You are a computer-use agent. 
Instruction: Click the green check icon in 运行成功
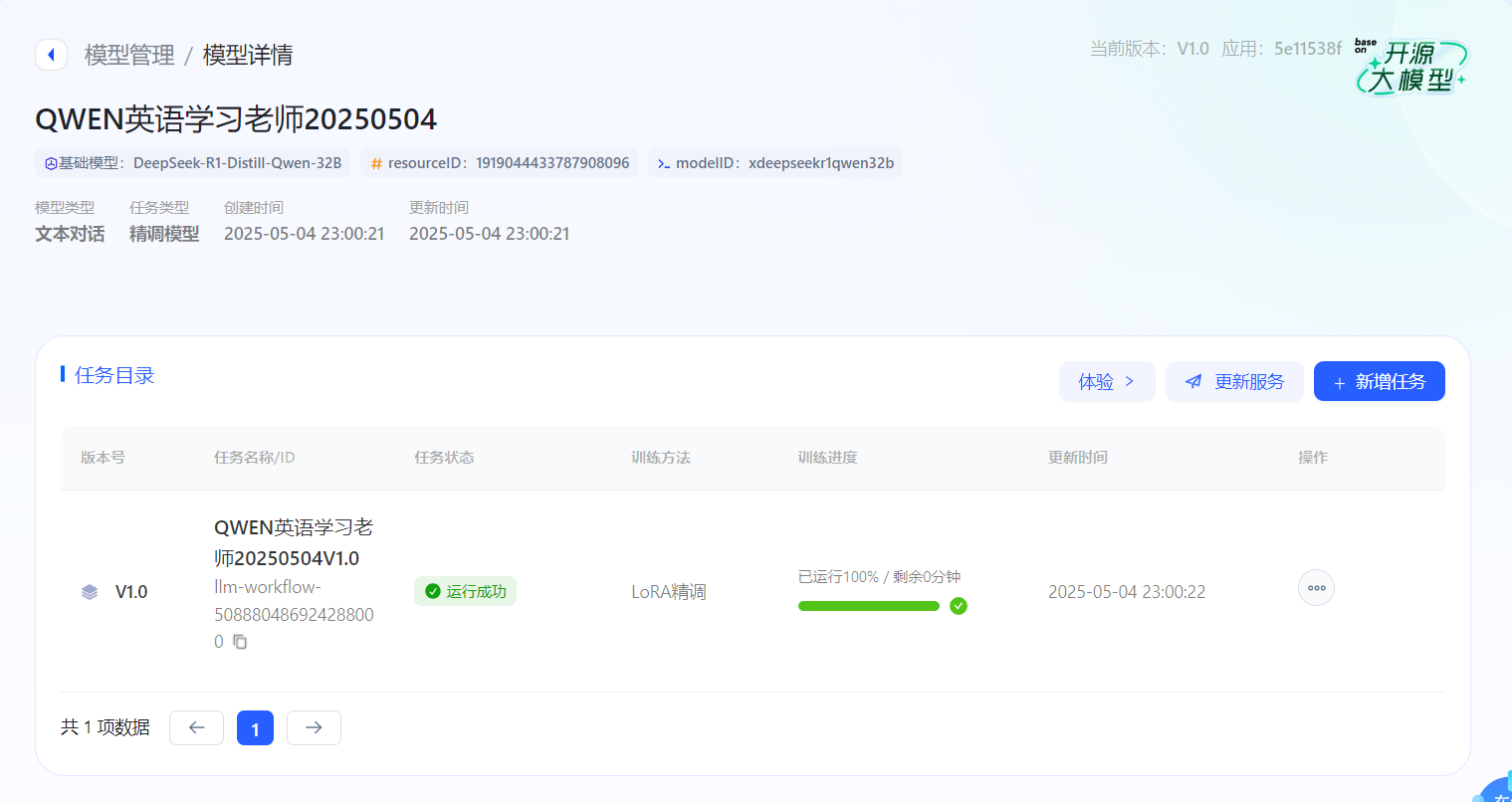pos(433,591)
